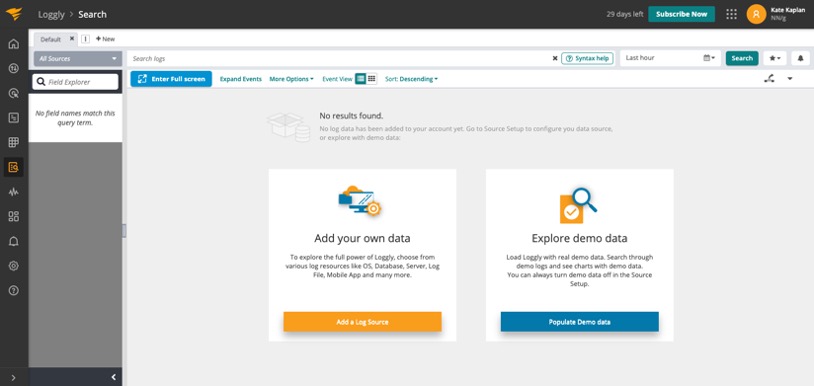Add a New search tab
Image resolution: width=814 pixels, height=386 pixels.
(x=105, y=39)
